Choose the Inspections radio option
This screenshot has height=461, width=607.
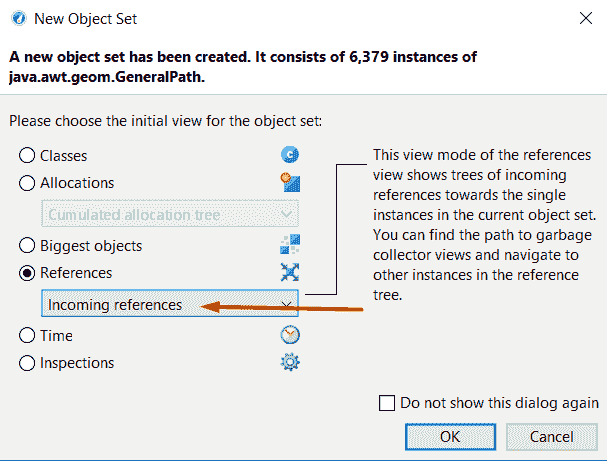[x=27, y=363]
